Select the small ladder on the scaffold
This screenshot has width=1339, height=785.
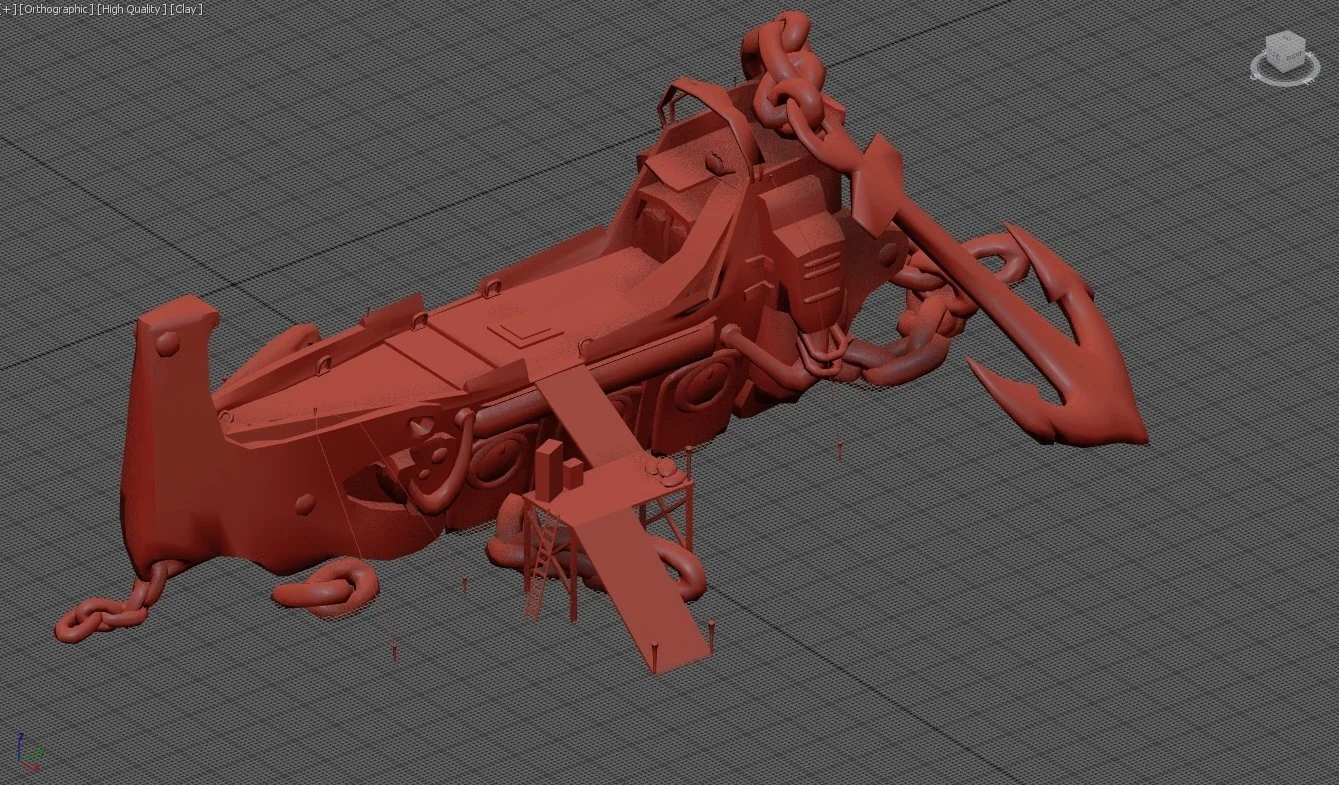[x=541, y=566]
